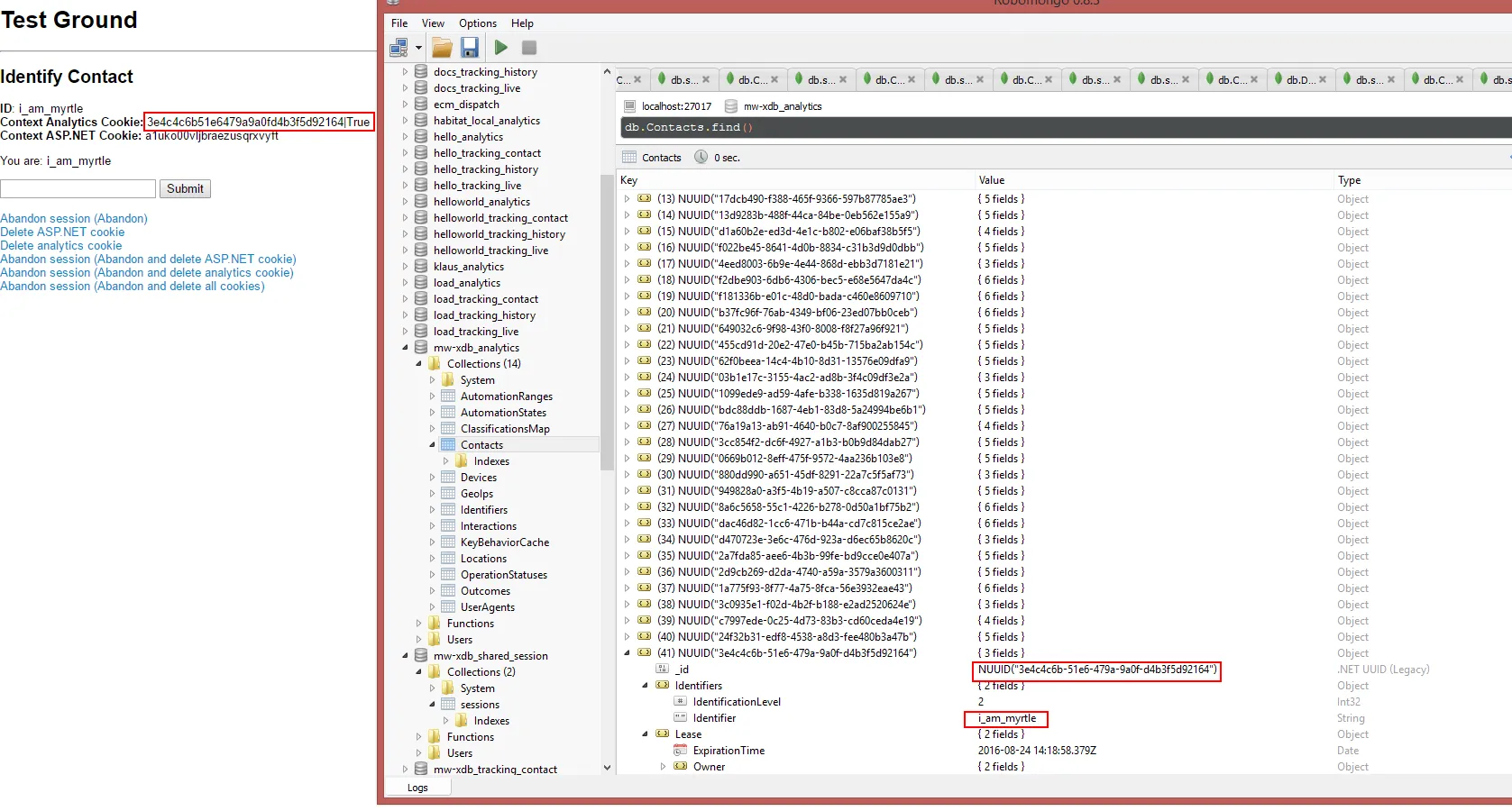Click the Key column header
The width and height of the screenshot is (1512, 811).
tap(628, 180)
